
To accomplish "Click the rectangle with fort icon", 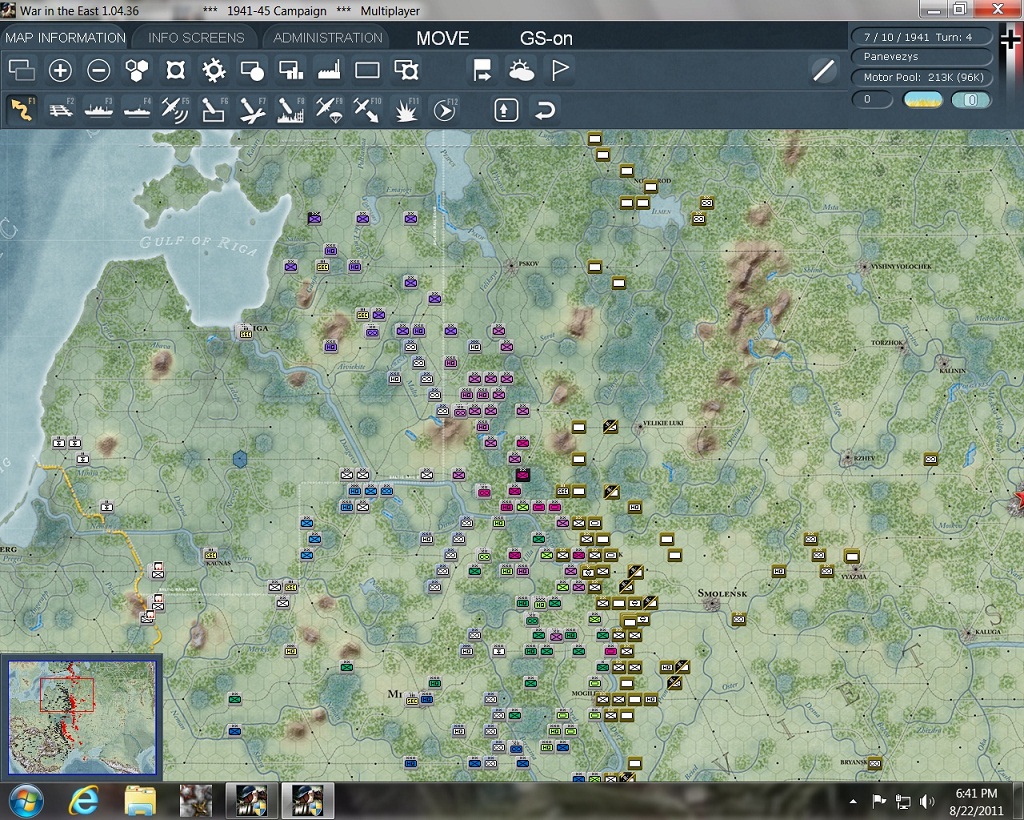I will tap(406, 70).
